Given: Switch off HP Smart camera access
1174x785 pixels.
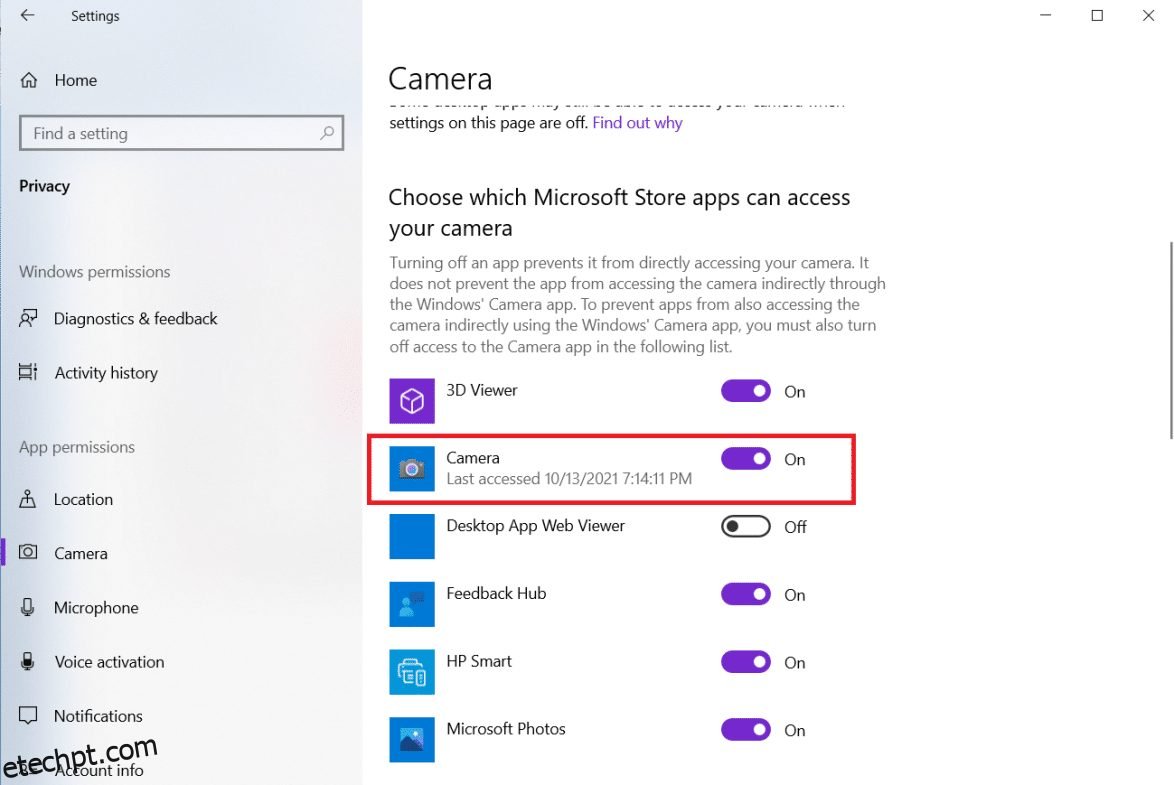Looking at the screenshot, I should point(746,662).
